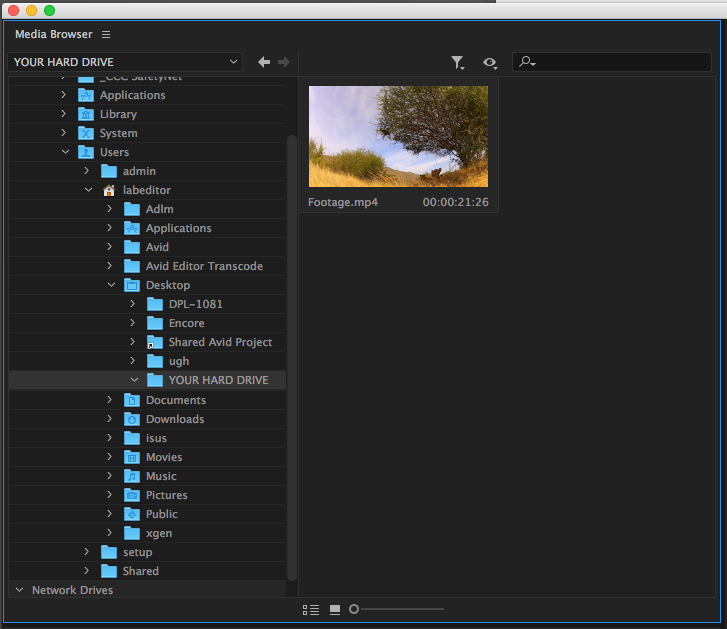Select the Shared Avid Project folder
This screenshot has width=727, height=629.
tap(220, 342)
